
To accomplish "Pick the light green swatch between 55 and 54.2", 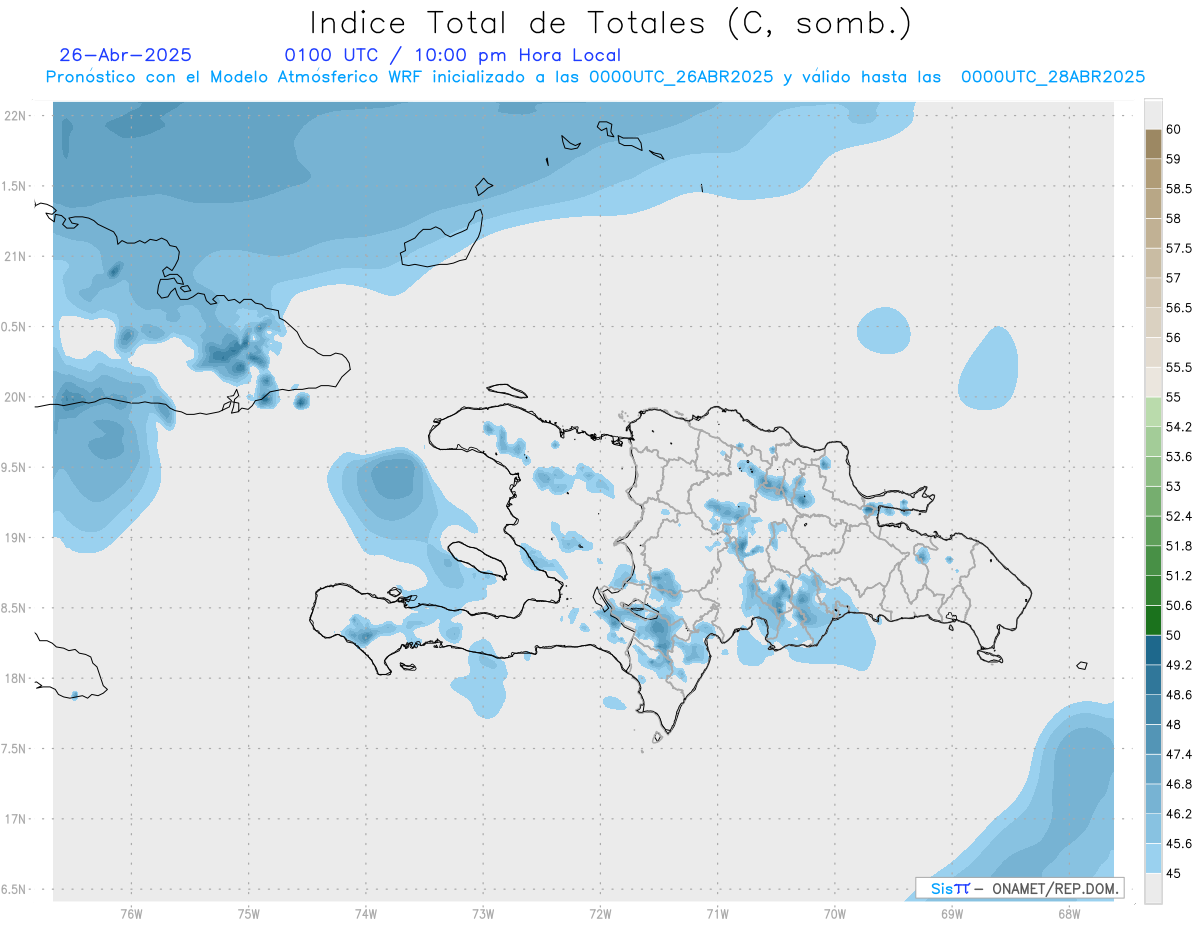I will [1153, 412].
